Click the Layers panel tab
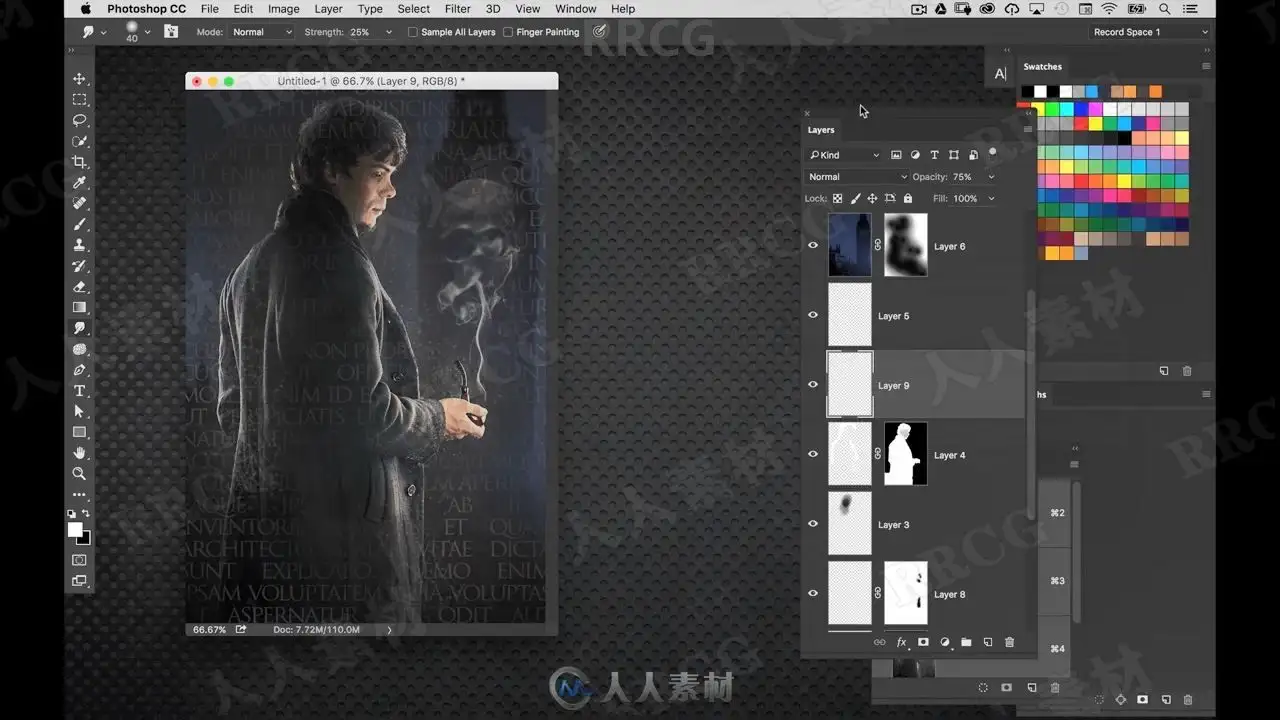Image resolution: width=1280 pixels, height=720 pixels. [821, 130]
